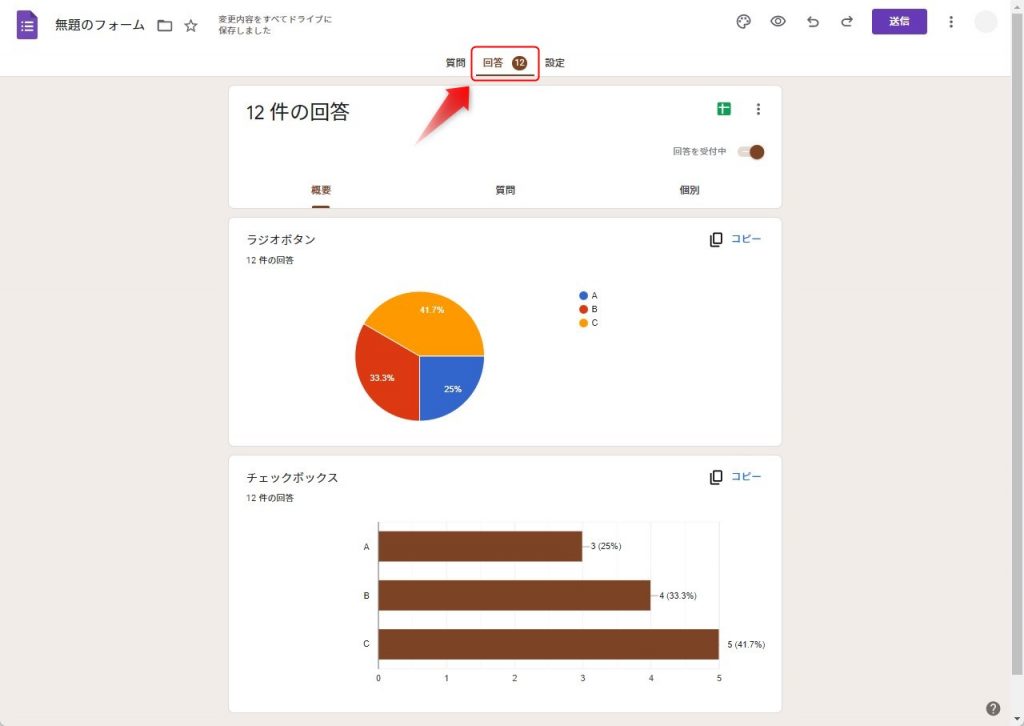Screen dimensions: 1024x726
Task: Open the help question mark icon
Action: [993, 708]
